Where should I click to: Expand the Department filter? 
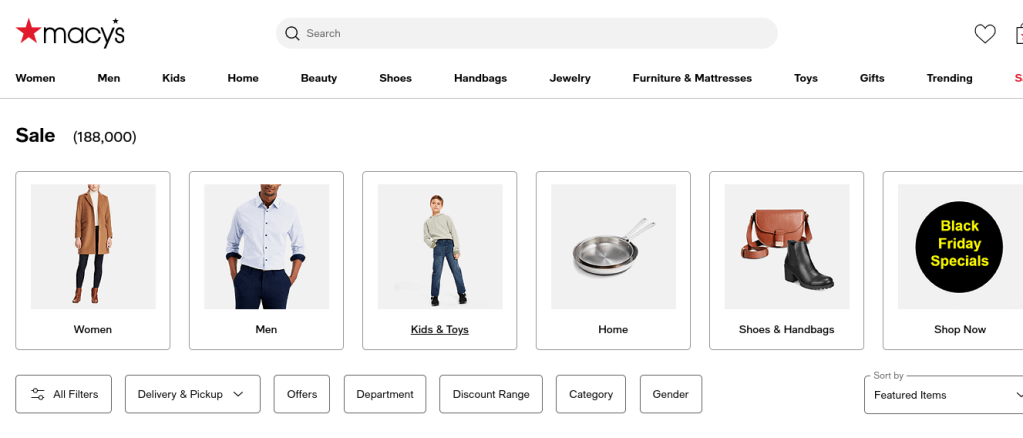tap(385, 394)
